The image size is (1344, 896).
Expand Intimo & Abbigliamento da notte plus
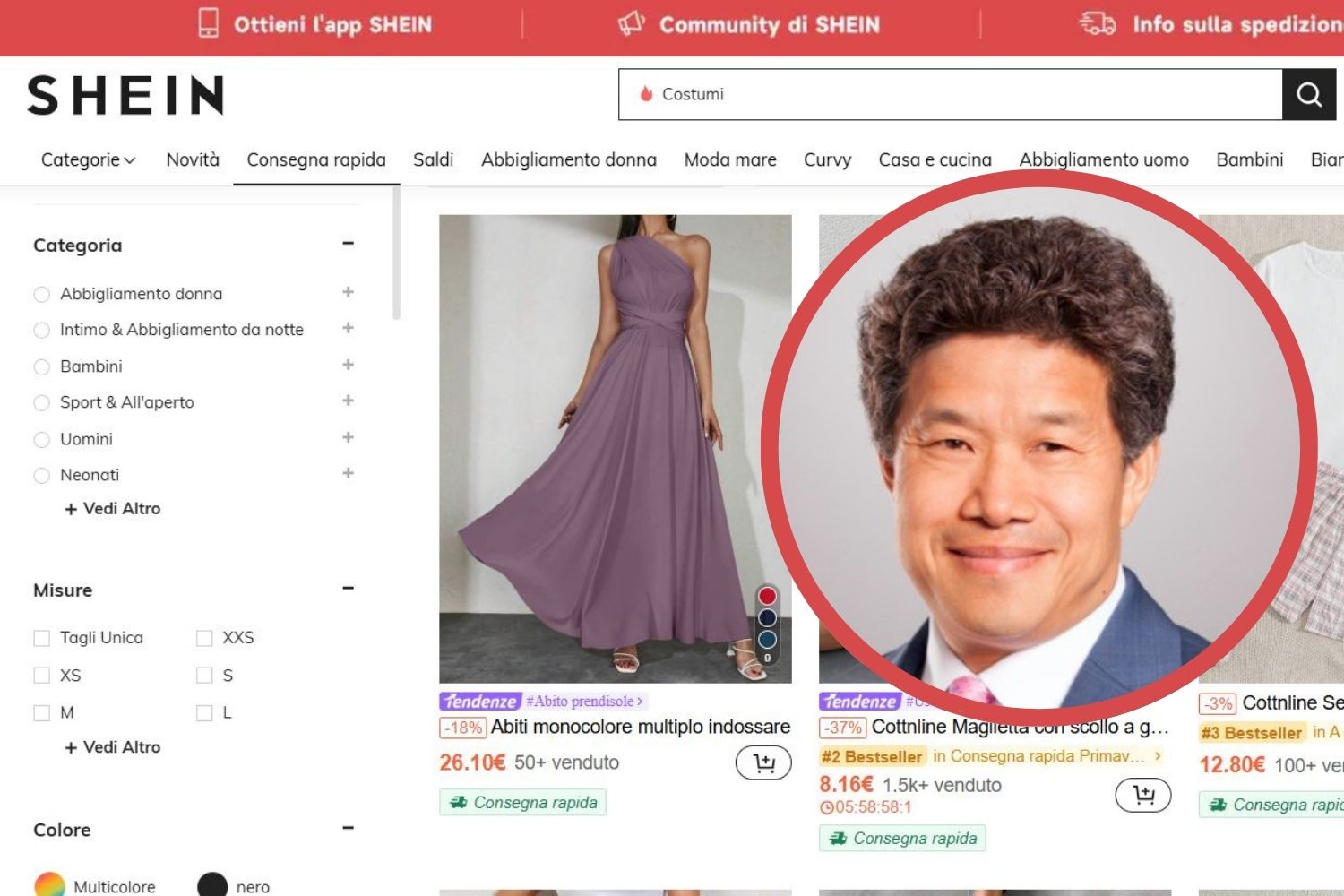point(349,328)
